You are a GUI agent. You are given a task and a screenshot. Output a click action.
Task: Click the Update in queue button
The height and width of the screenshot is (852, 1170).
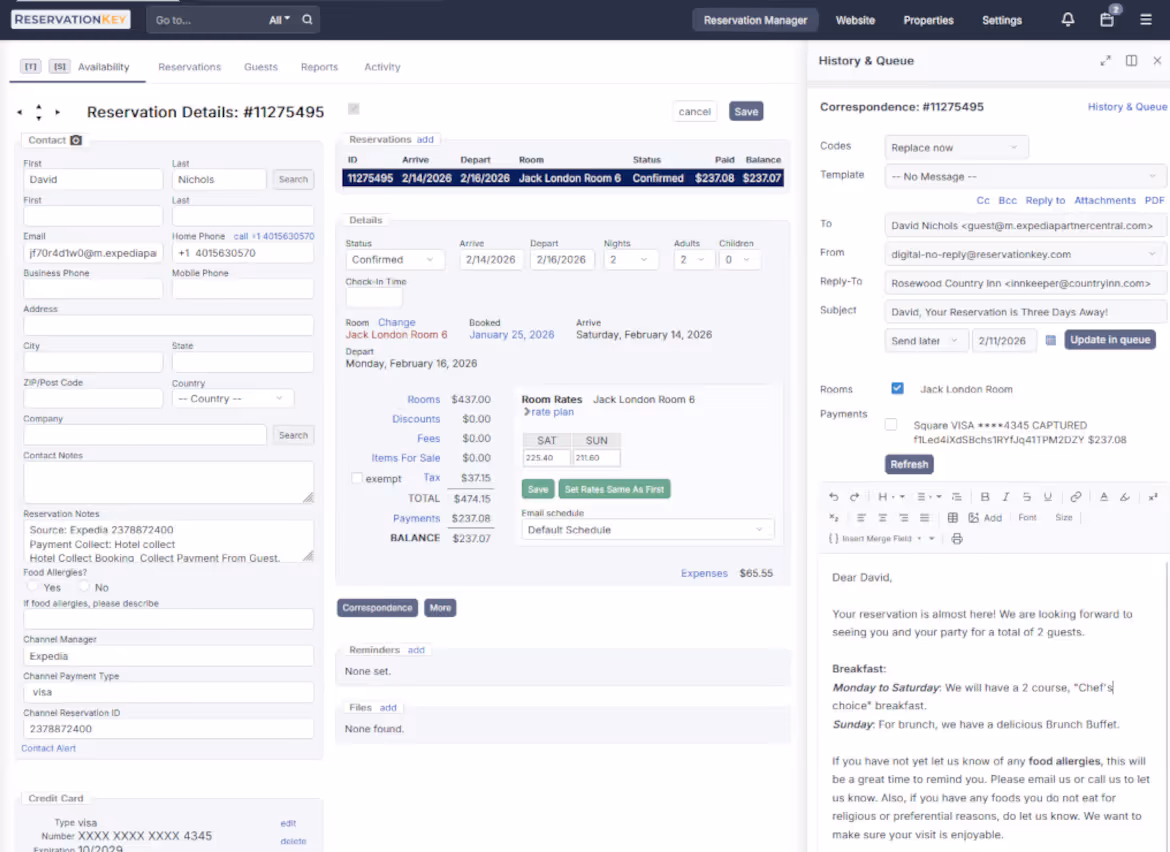[1110, 340]
